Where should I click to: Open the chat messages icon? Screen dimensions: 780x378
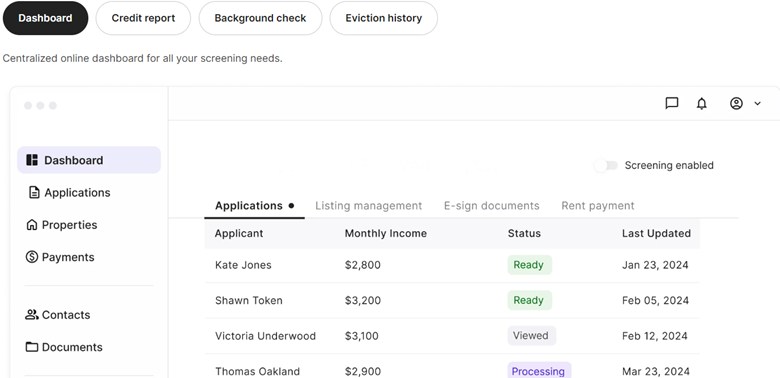[x=672, y=103]
